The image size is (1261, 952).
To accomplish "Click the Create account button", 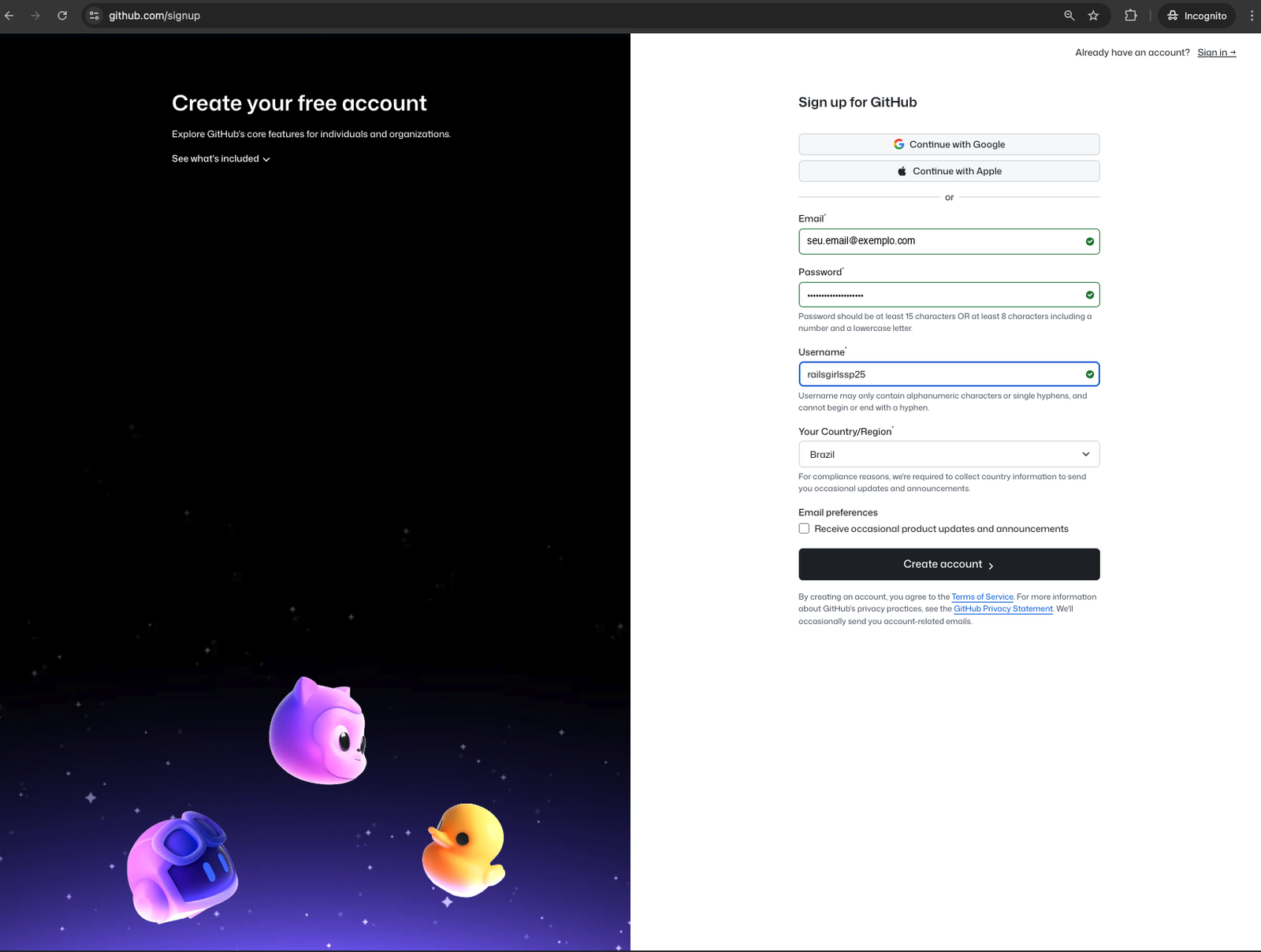I will (x=949, y=564).
